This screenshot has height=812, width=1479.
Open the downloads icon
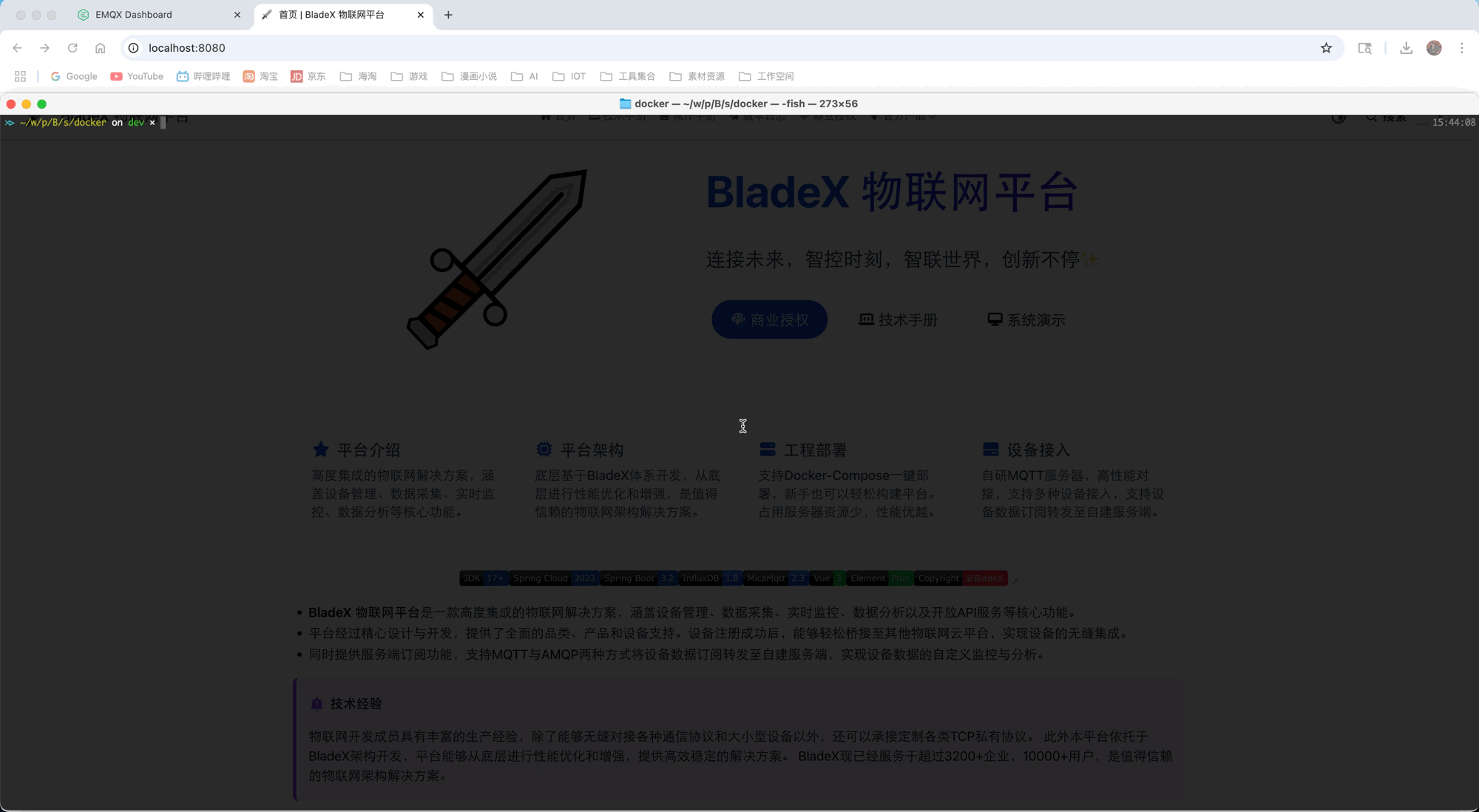coord(1406,48)
